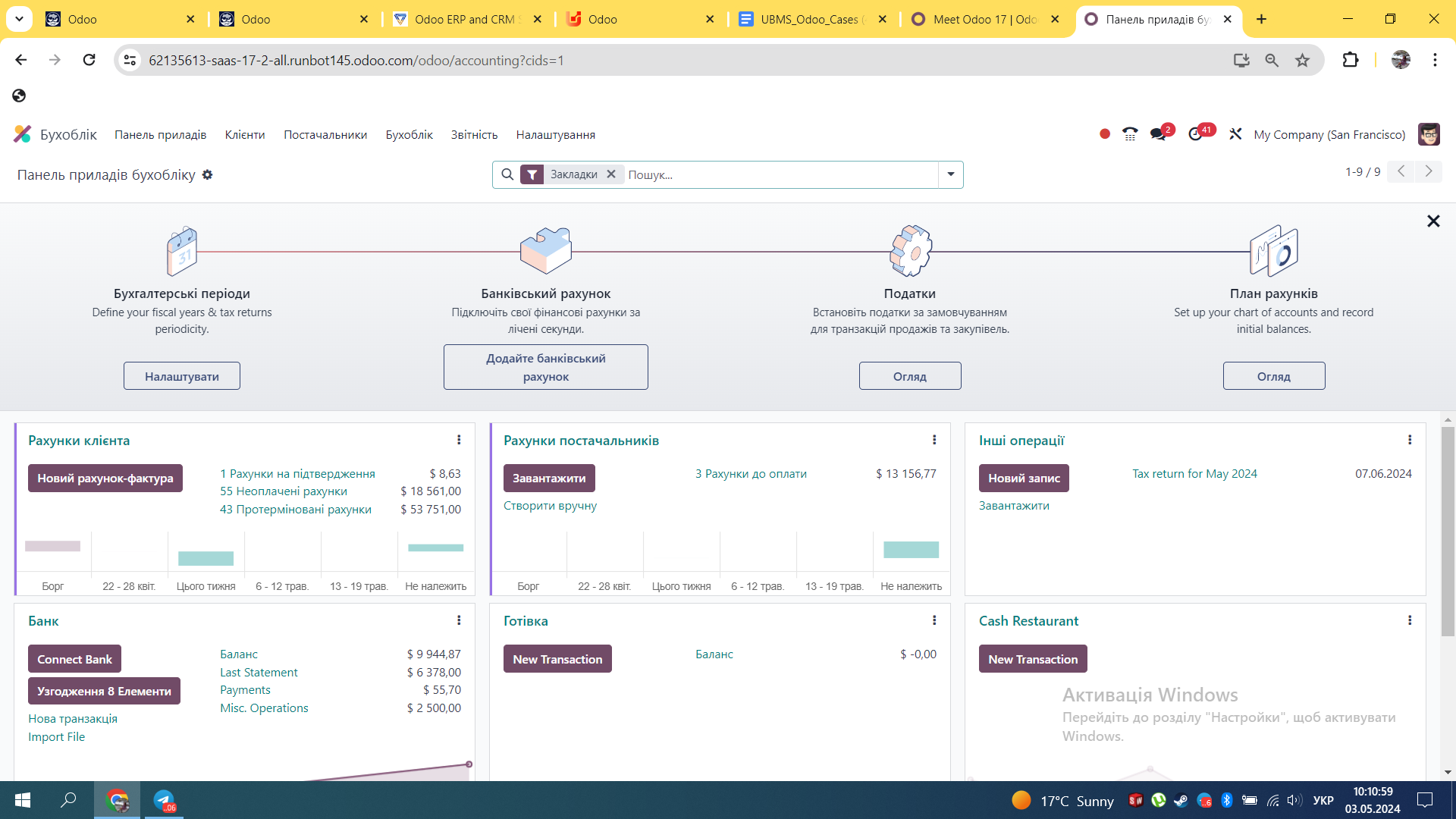Viewport: 1456px width, 819px height.
Task: Open the Tax return for May 2024 link
Action: click(x=1194, y=473)
